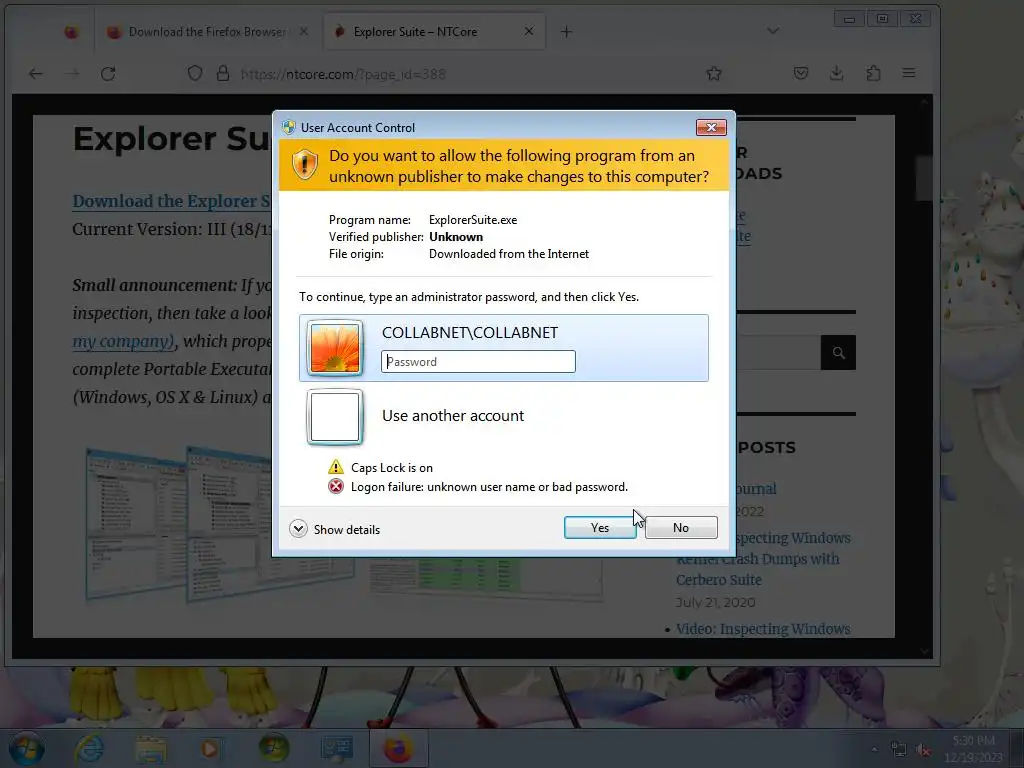Viewport: 1024px width, 768px height.
Task: Open pinned Firefox tab
Action: (71, 31)
